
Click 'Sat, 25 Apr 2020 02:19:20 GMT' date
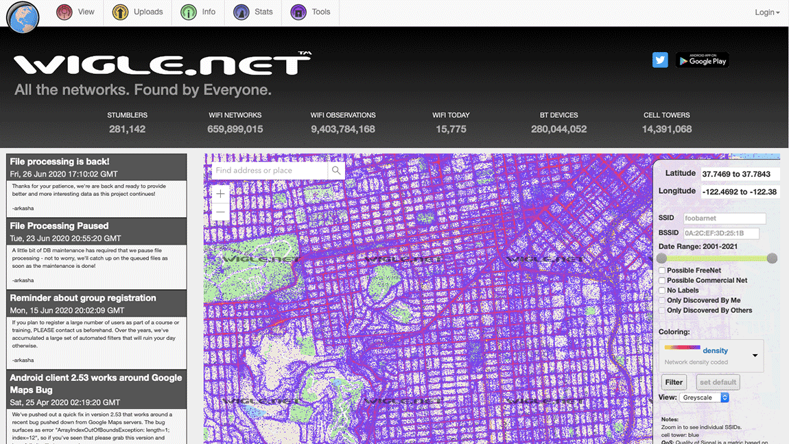pos(65,403)
